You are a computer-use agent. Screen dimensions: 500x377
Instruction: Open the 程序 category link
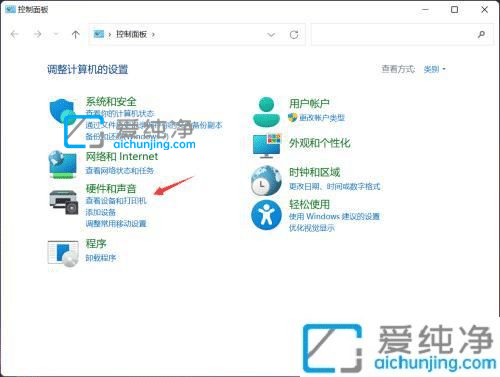click(x=96, y=243)
